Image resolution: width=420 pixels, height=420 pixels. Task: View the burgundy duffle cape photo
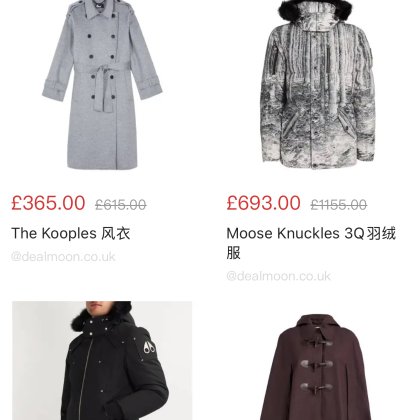tap(316, 367)
